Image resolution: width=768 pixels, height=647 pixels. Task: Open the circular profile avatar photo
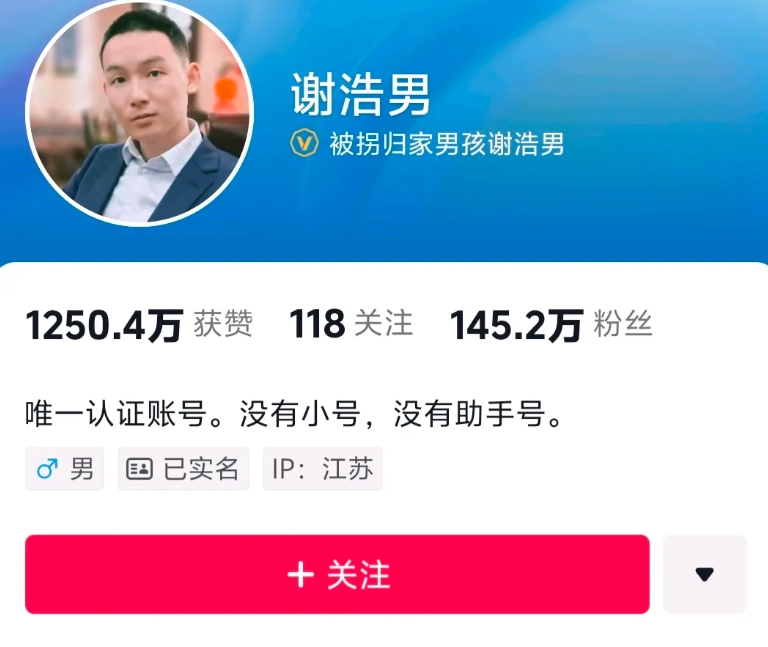[140, 113]
